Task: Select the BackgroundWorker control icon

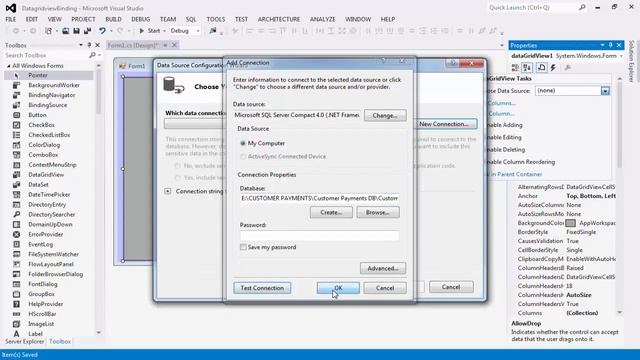Action: pos(16,85)
